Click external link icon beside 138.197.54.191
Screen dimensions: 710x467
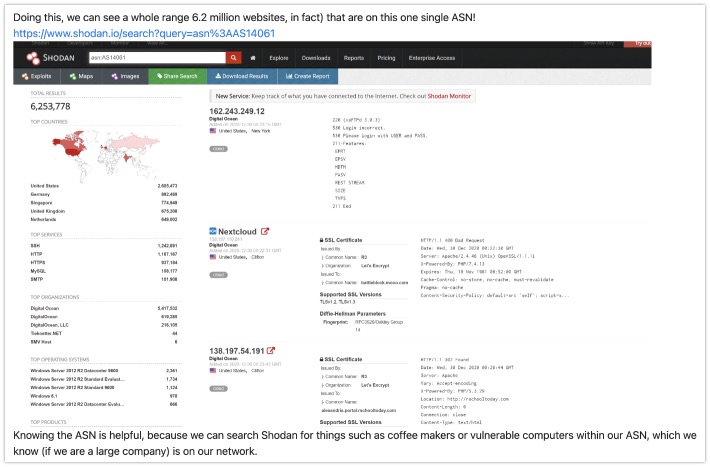coord(271,351)
